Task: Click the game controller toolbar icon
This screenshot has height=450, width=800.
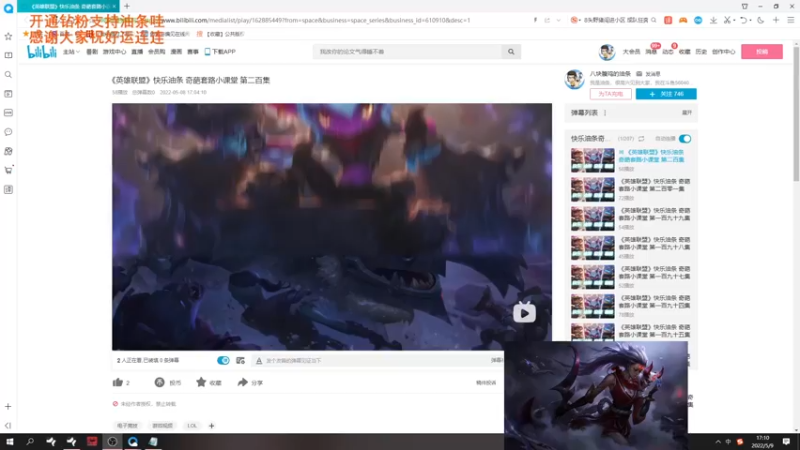Action: coord(683,20)
